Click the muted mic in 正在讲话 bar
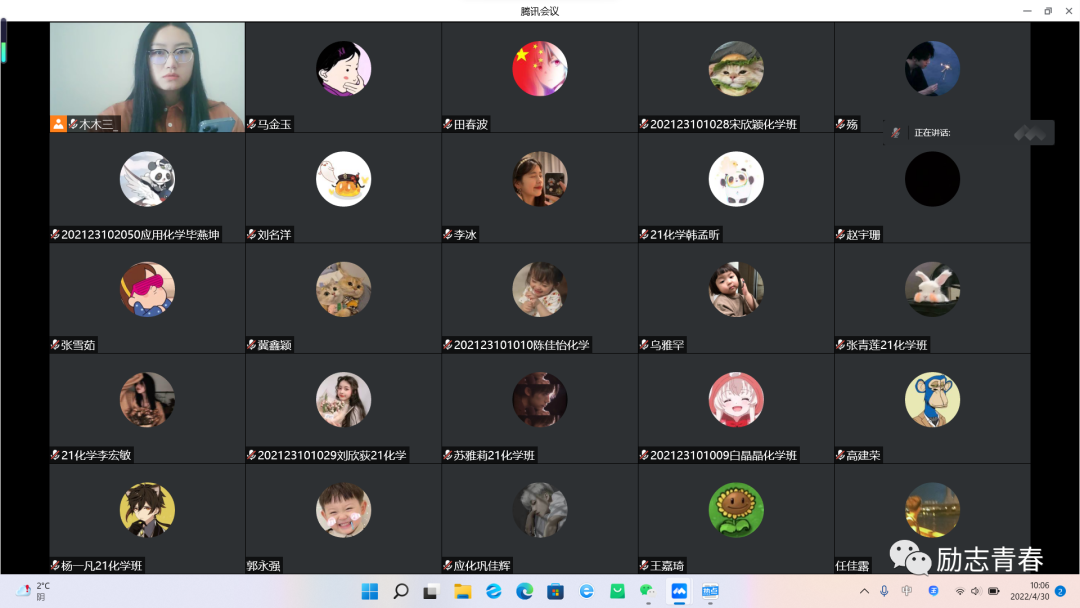1080x608 pixels. [x=896, y=132]
